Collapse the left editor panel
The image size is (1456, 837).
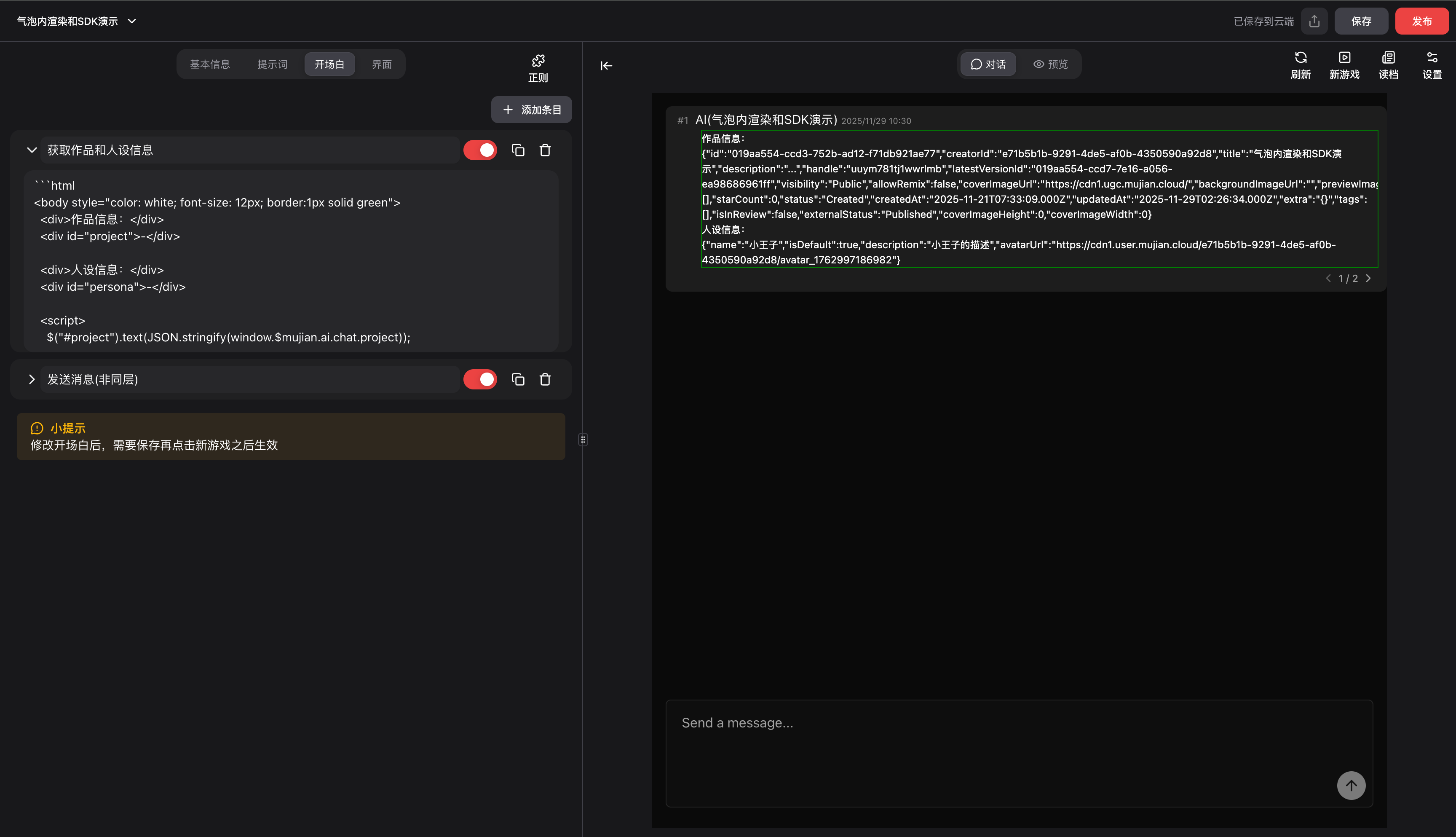[605, 65]
